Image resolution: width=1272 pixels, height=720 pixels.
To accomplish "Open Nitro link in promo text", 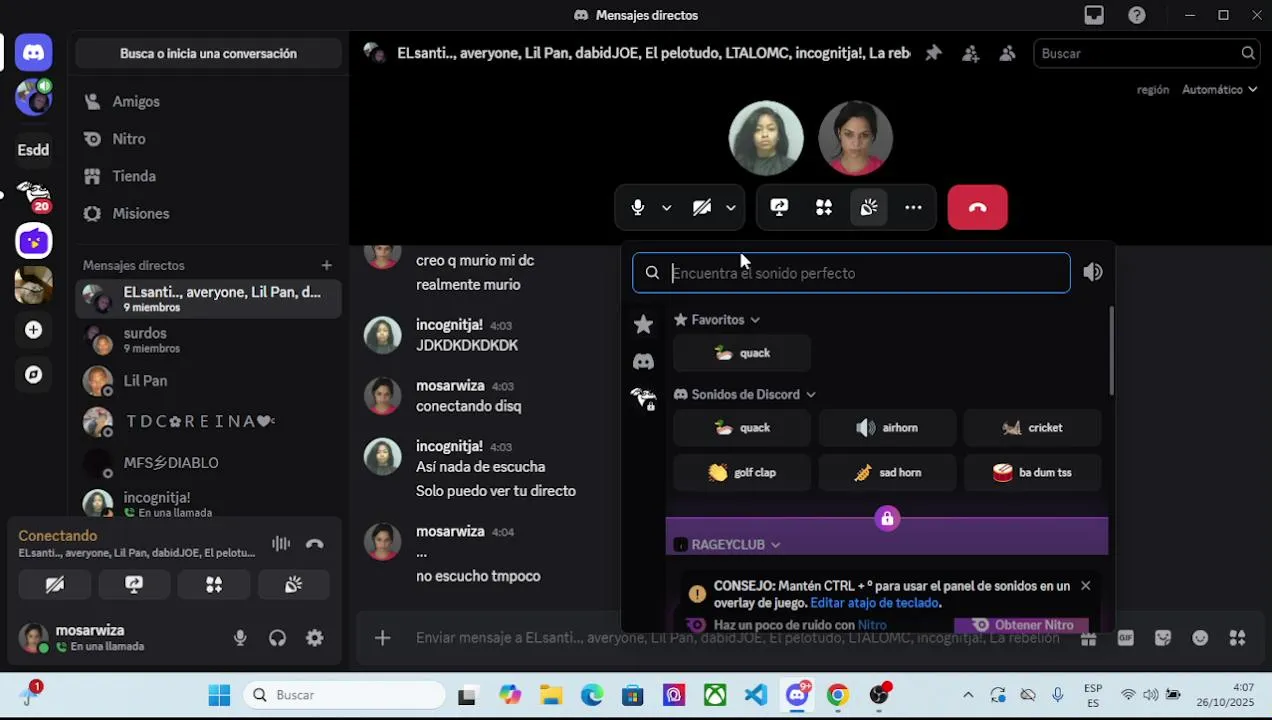I will 872,625.
